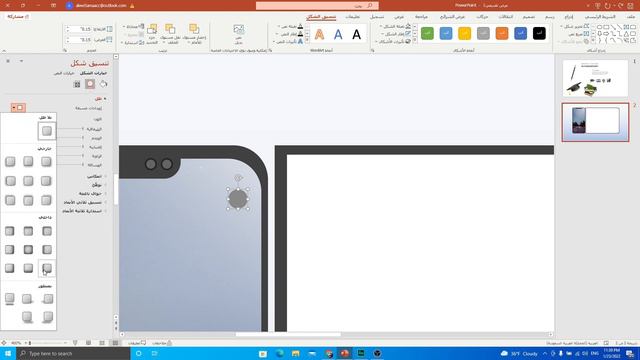The image size is (640, 360).
Task: Pick the orange shape style swatch
Action: (502, 33)
